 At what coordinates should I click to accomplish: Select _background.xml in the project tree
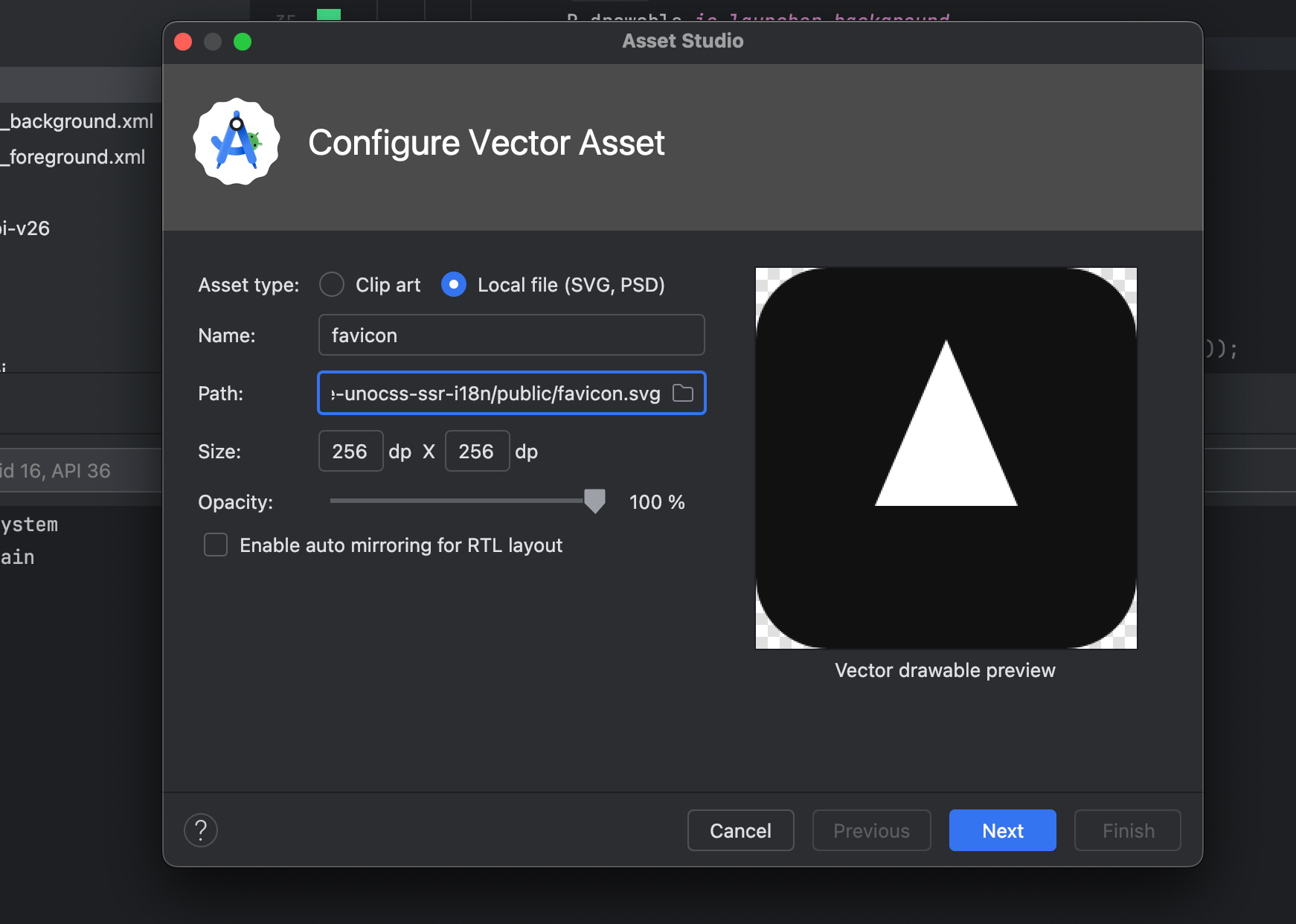(78, 121)
